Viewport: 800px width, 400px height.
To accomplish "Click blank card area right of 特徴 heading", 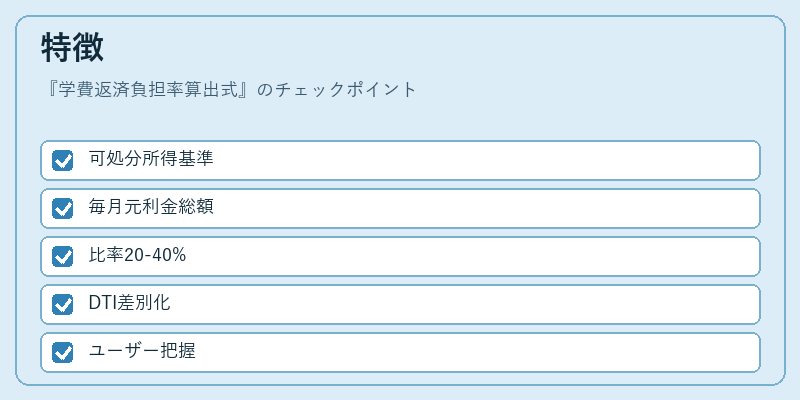I will point(434,47).
